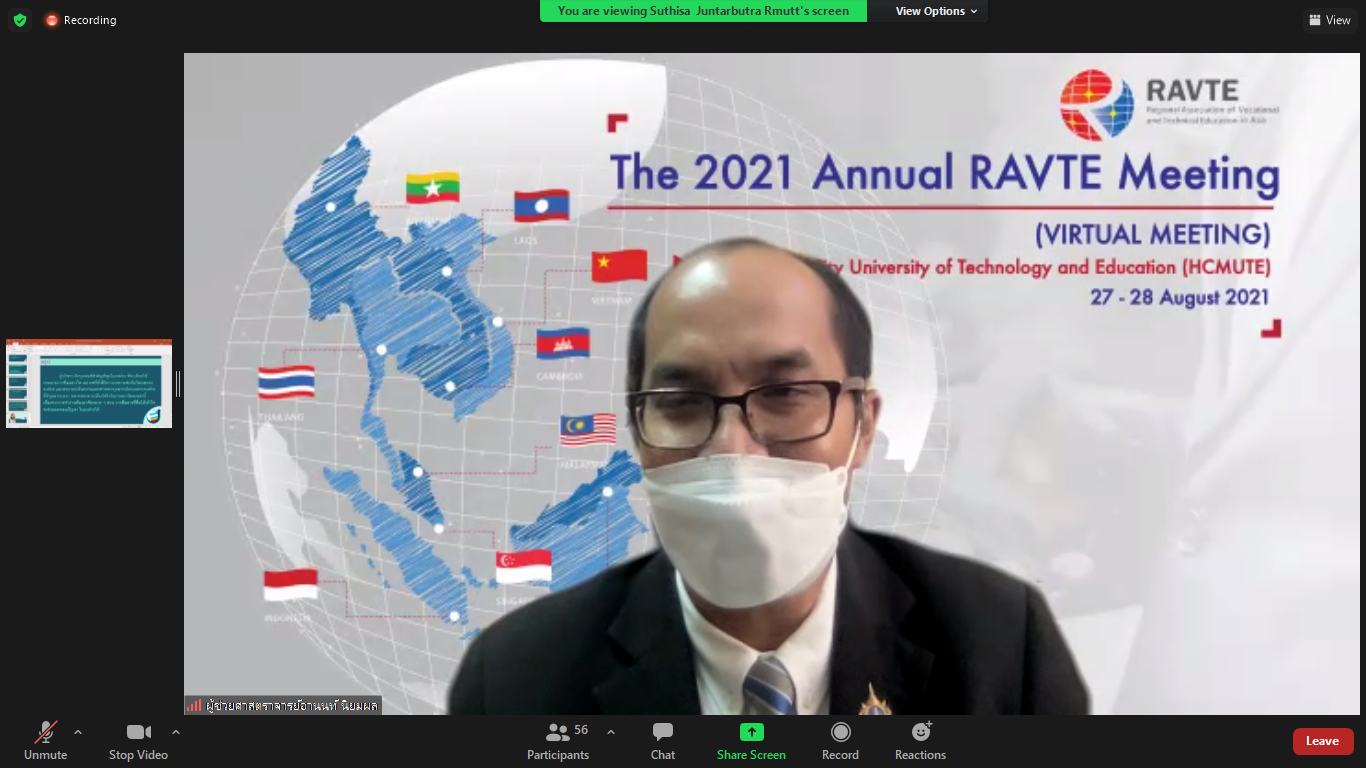
Task: Click the RAVTE logo in shared slide
Action: pos(1170,105)
